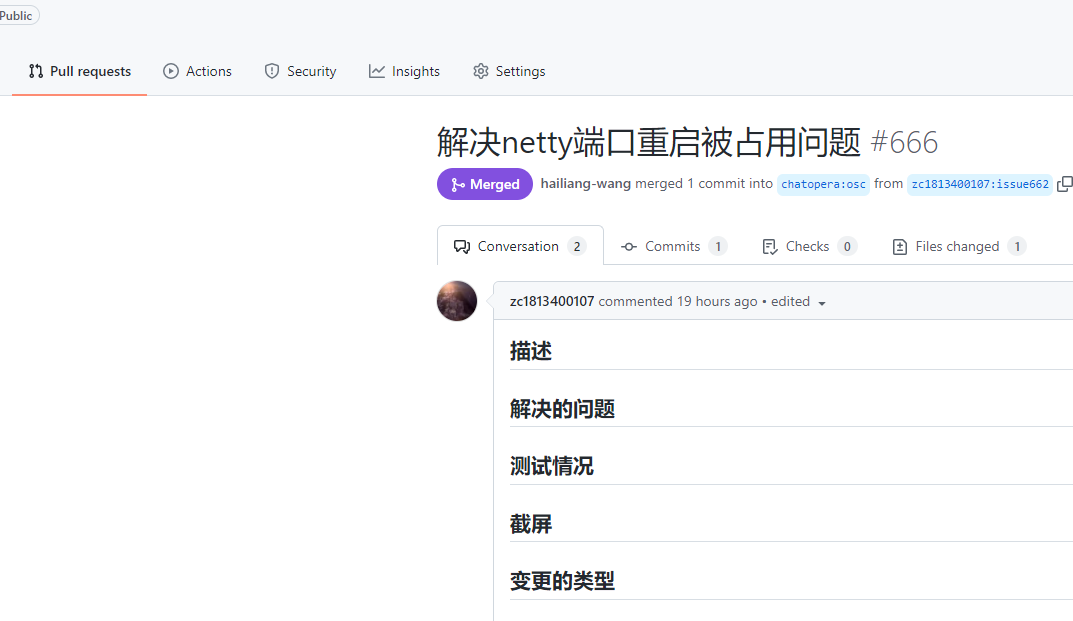Click the '截屏' heading

tap(530, 524)
